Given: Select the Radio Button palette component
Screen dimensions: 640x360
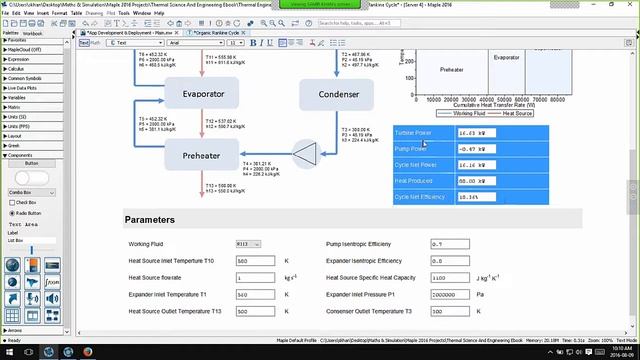Looking at the screenshot, I should [x=25, y=213].
